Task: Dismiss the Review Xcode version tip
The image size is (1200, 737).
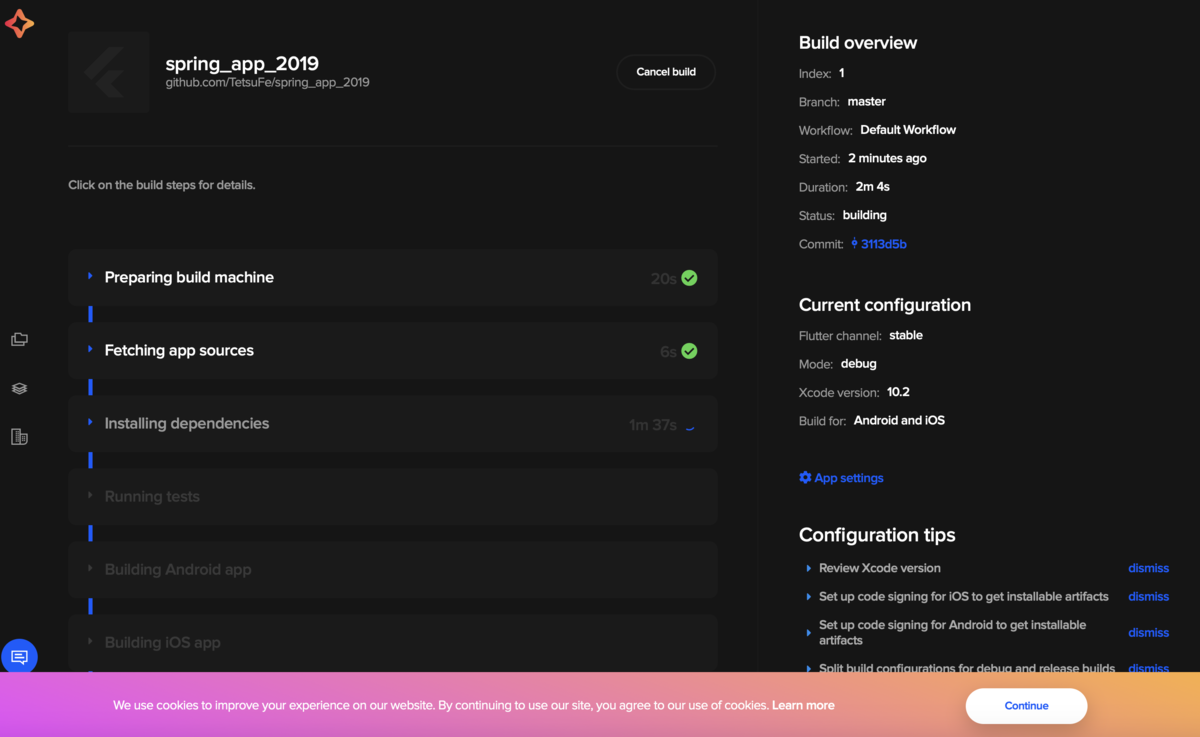Action: coord(1148,567)
